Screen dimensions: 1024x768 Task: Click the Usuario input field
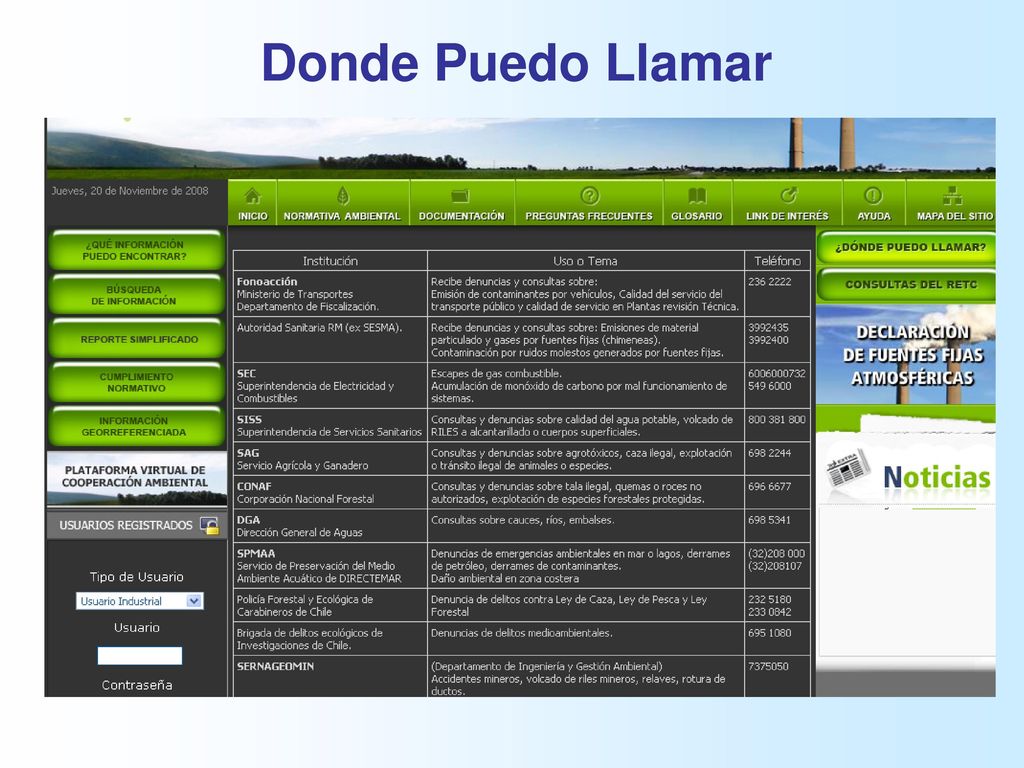click(x=140, y=656)
